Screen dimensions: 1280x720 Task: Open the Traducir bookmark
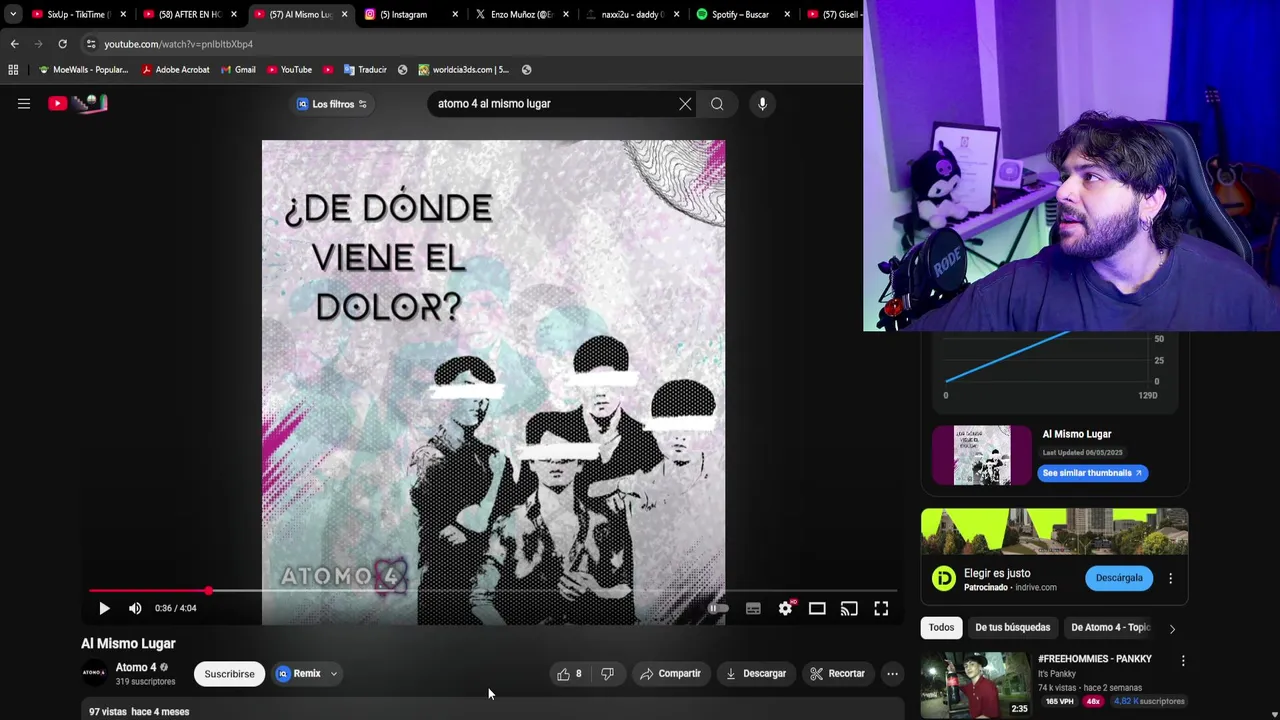click(365, 70)
